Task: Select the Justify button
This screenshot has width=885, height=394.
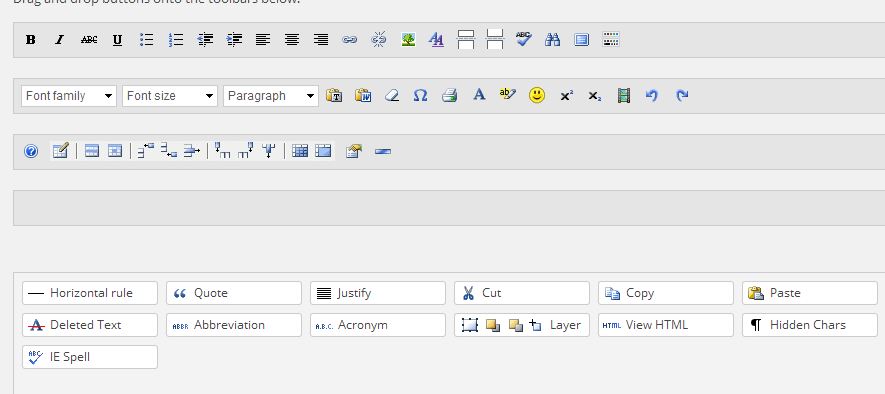Action: point(378,293)
